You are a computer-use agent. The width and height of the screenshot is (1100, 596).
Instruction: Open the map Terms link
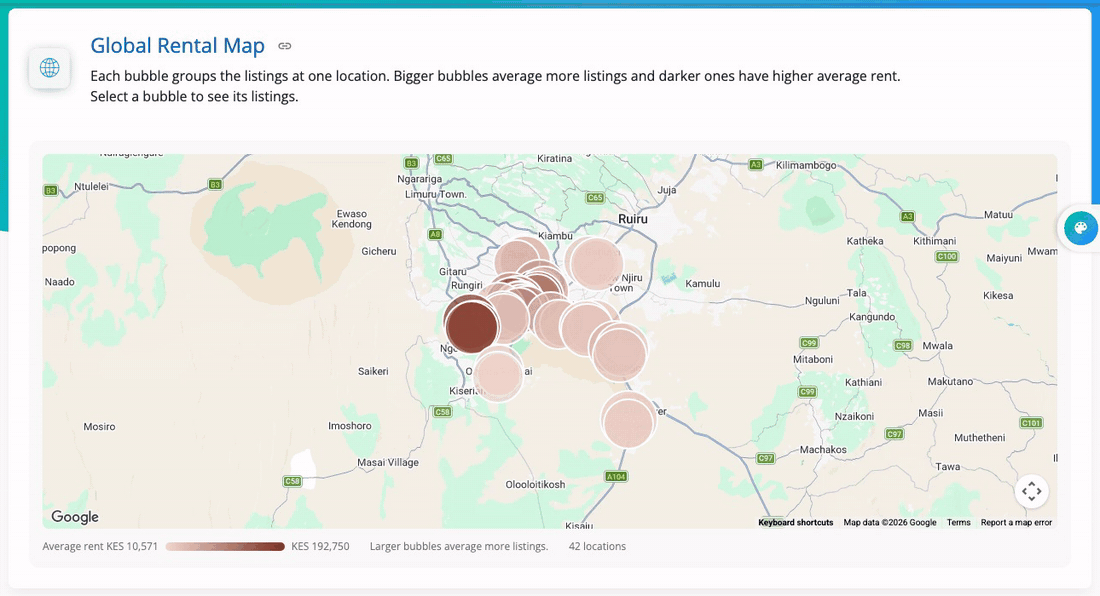pyautogui.click(x=958, y=522)
